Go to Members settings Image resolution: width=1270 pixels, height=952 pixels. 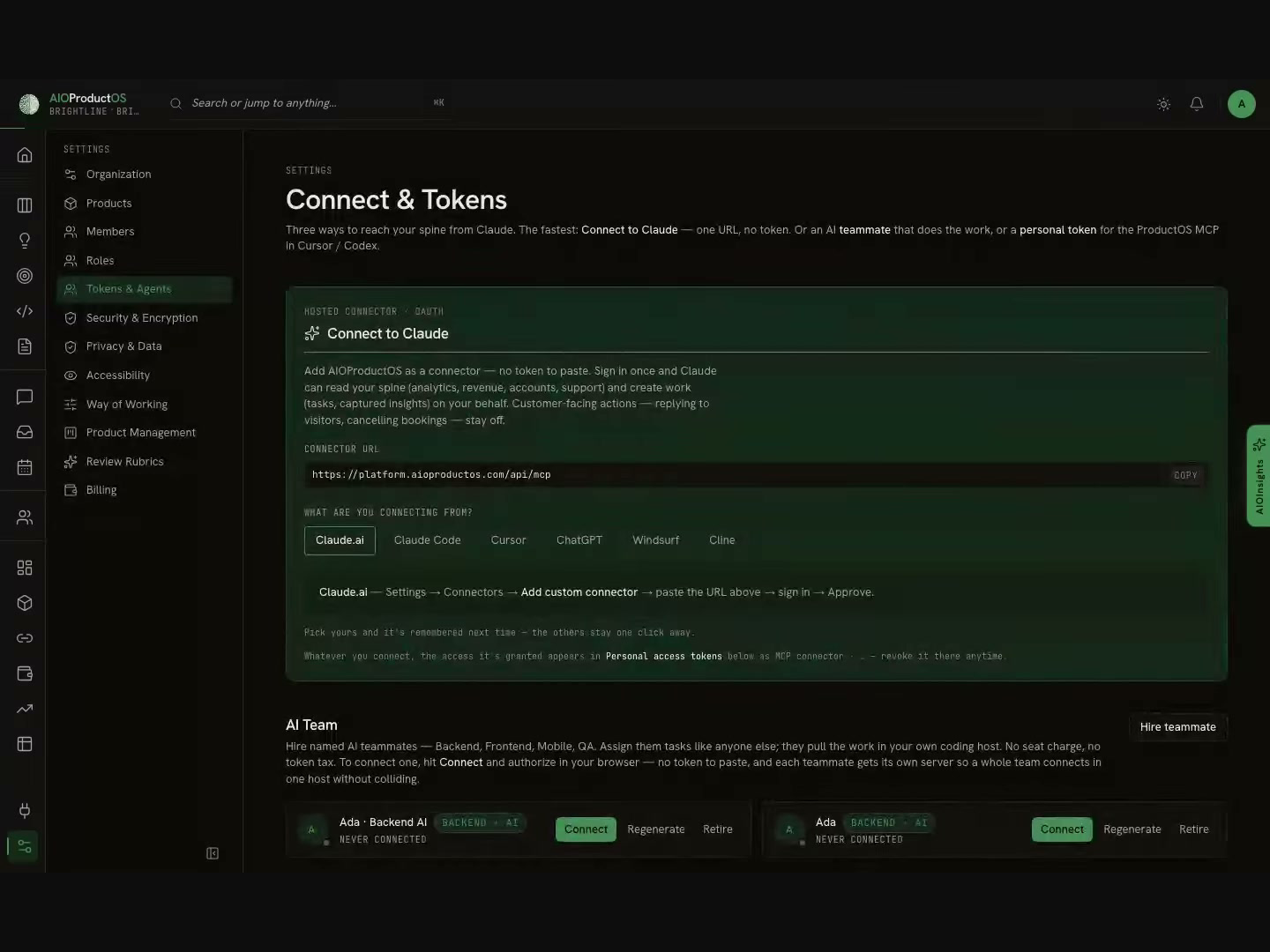(x=145, y=232)
